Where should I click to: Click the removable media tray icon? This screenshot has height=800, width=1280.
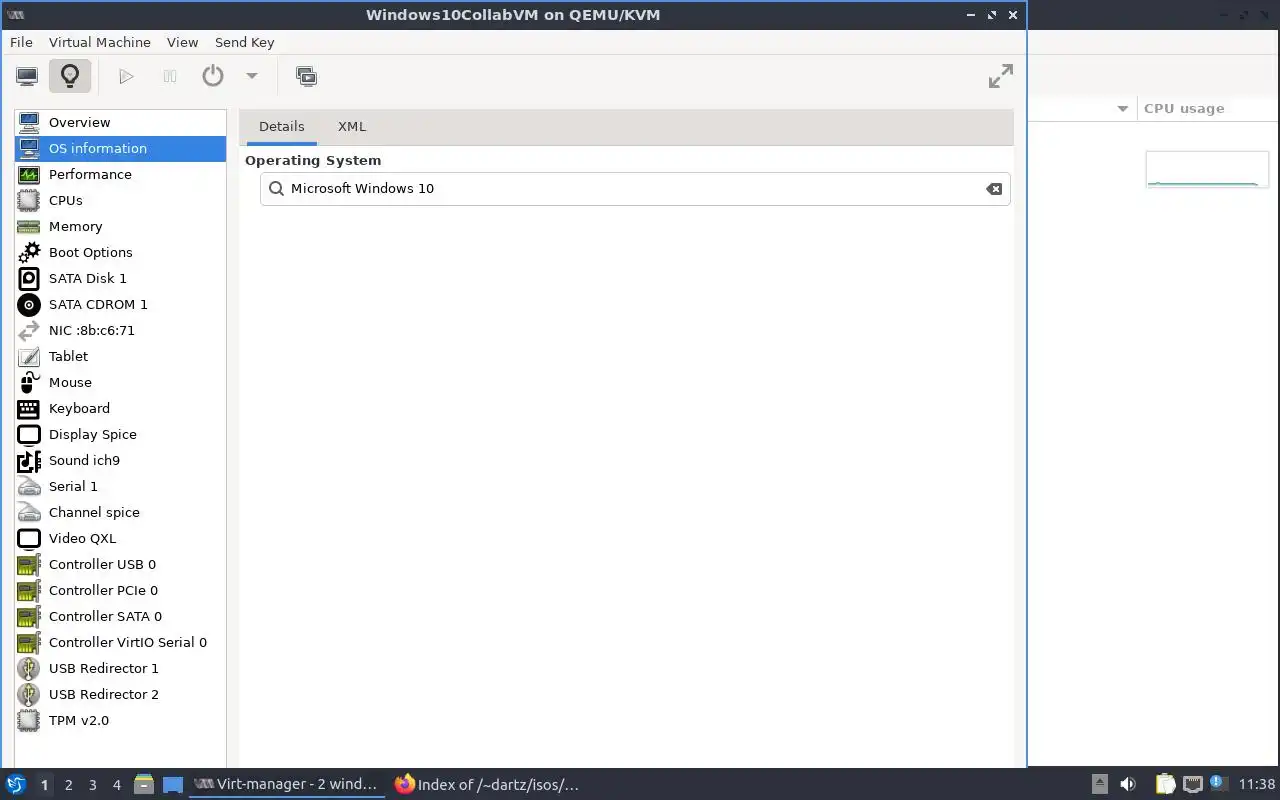click(x=1099, y=784)
